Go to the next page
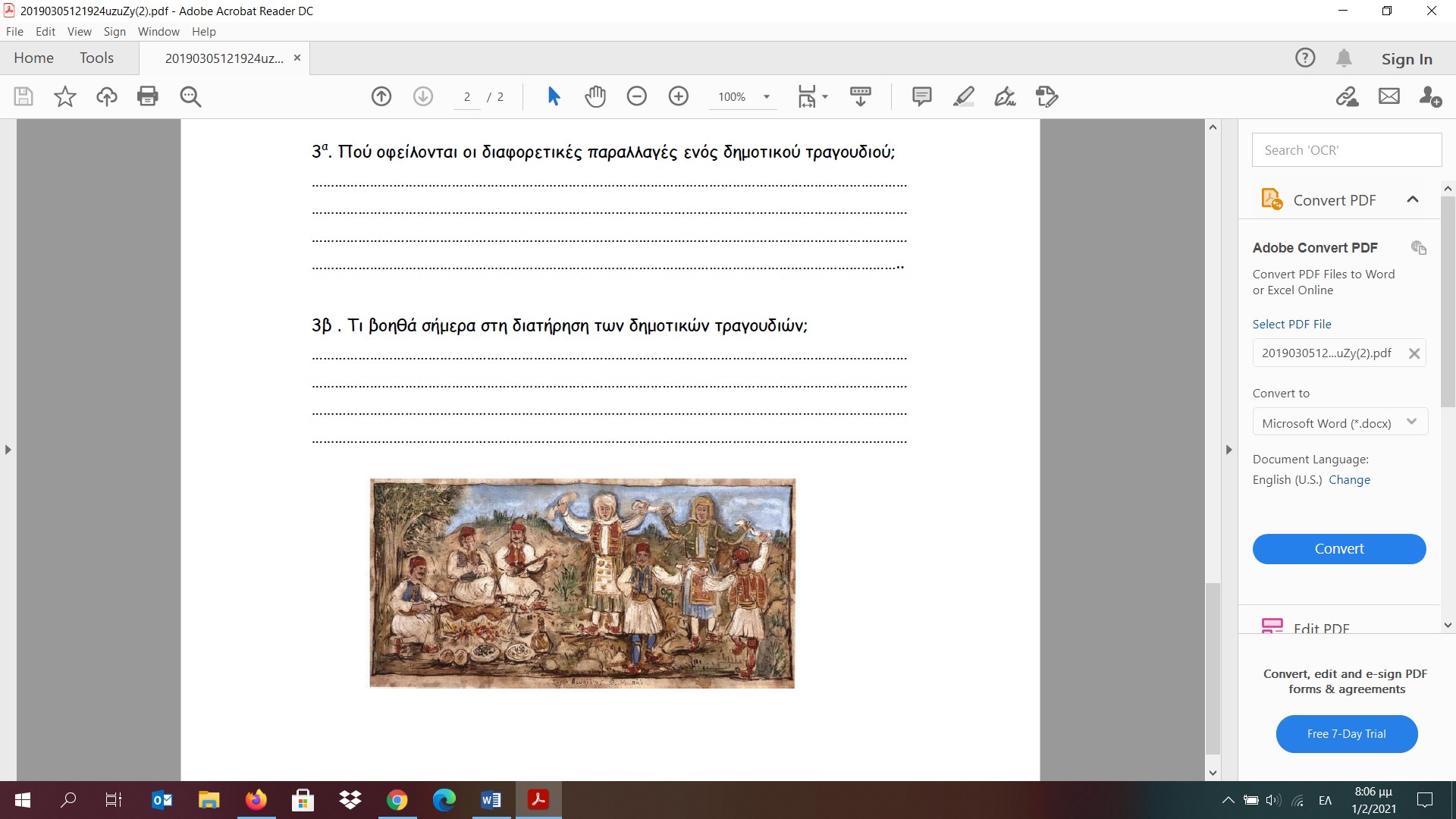The height and width of the screenshot is (819, 1456). coord(423,96)
